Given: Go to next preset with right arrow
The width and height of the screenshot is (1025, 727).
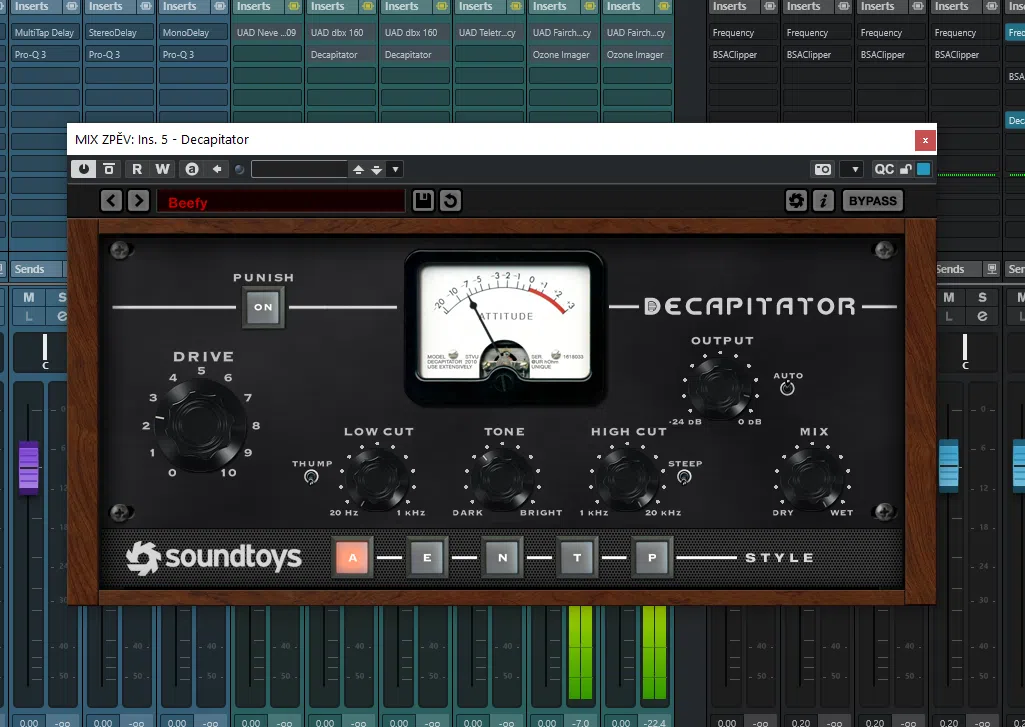Looking at the screenshot, I should coord(138,201).
